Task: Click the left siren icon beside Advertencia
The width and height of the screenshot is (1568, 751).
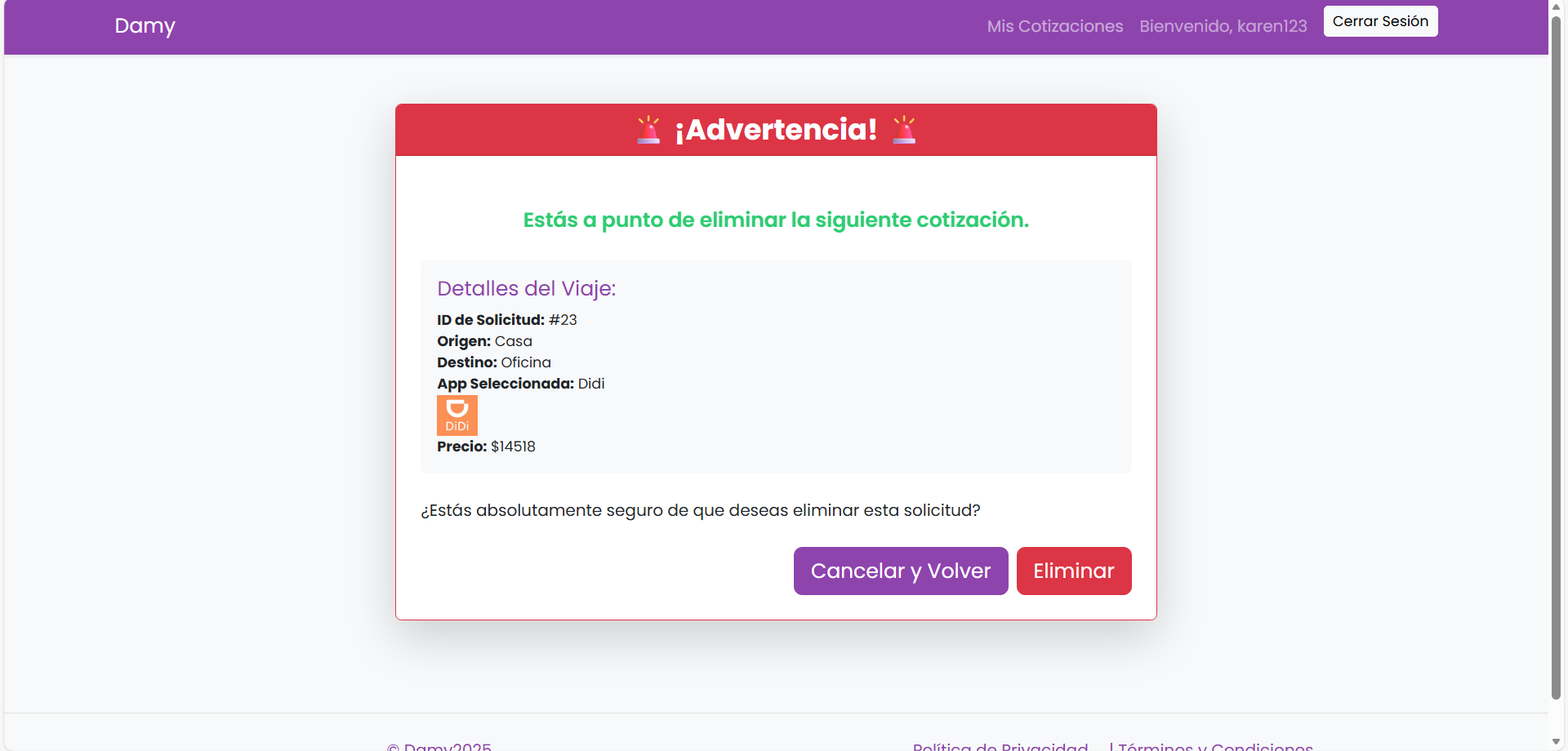Action: [648, 130]
